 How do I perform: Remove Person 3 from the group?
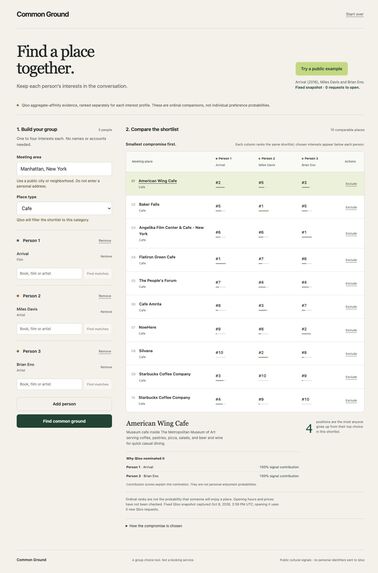click(105, 352)
